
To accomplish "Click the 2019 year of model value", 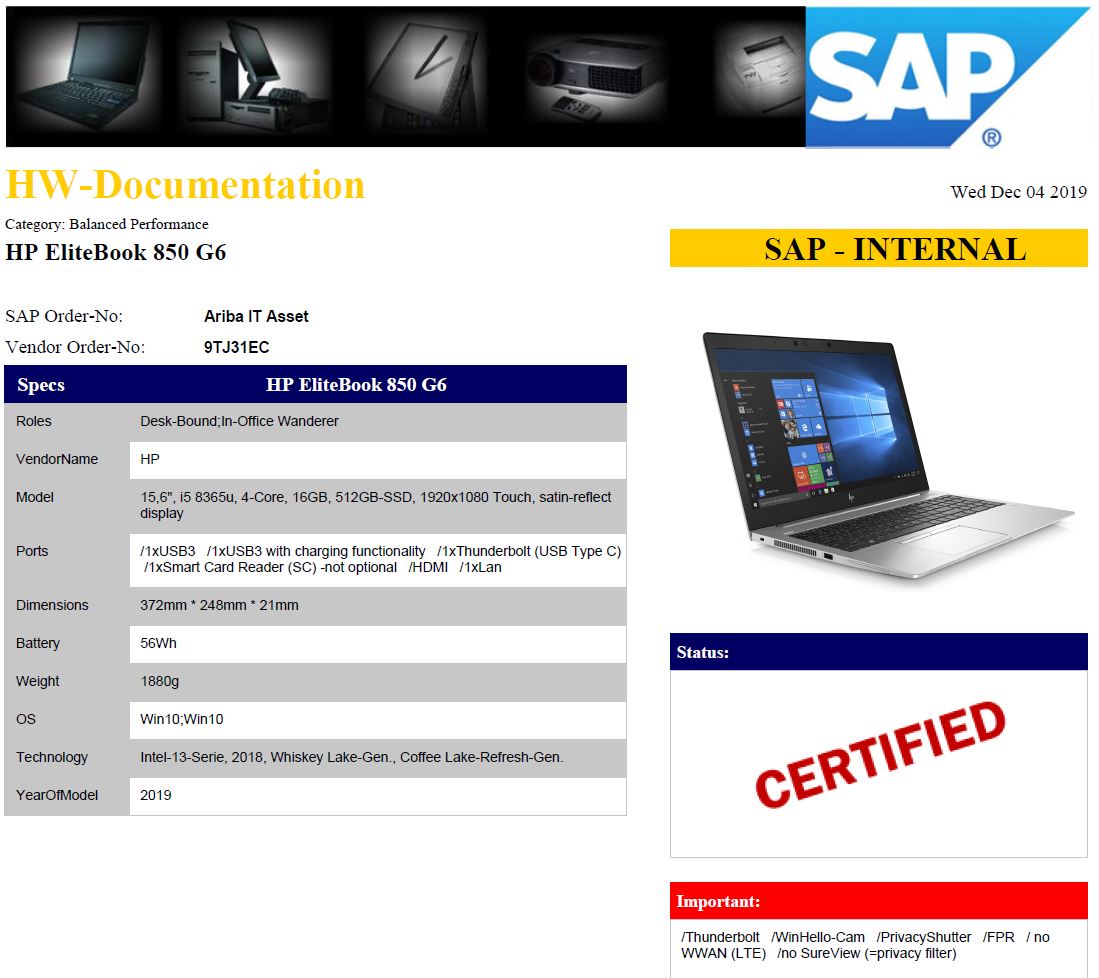I will [x=156, y=795].
